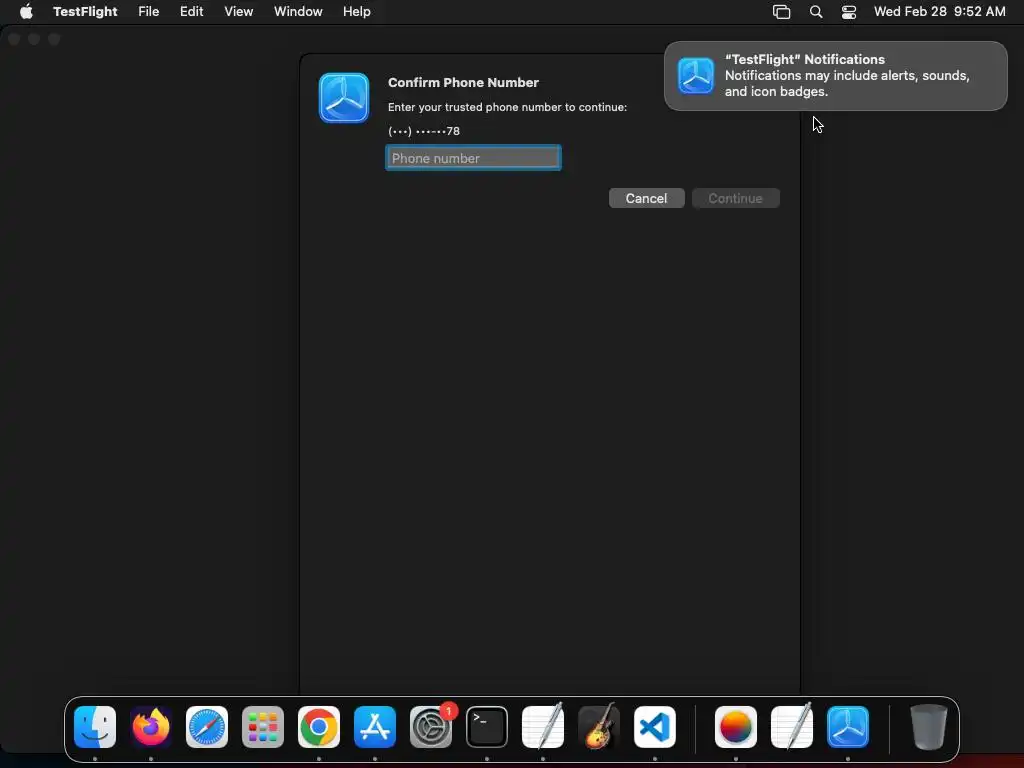Open the macOS color-sphere app in Dock
The height and width of the screenshot is (768, 1024).
(736, 726)
